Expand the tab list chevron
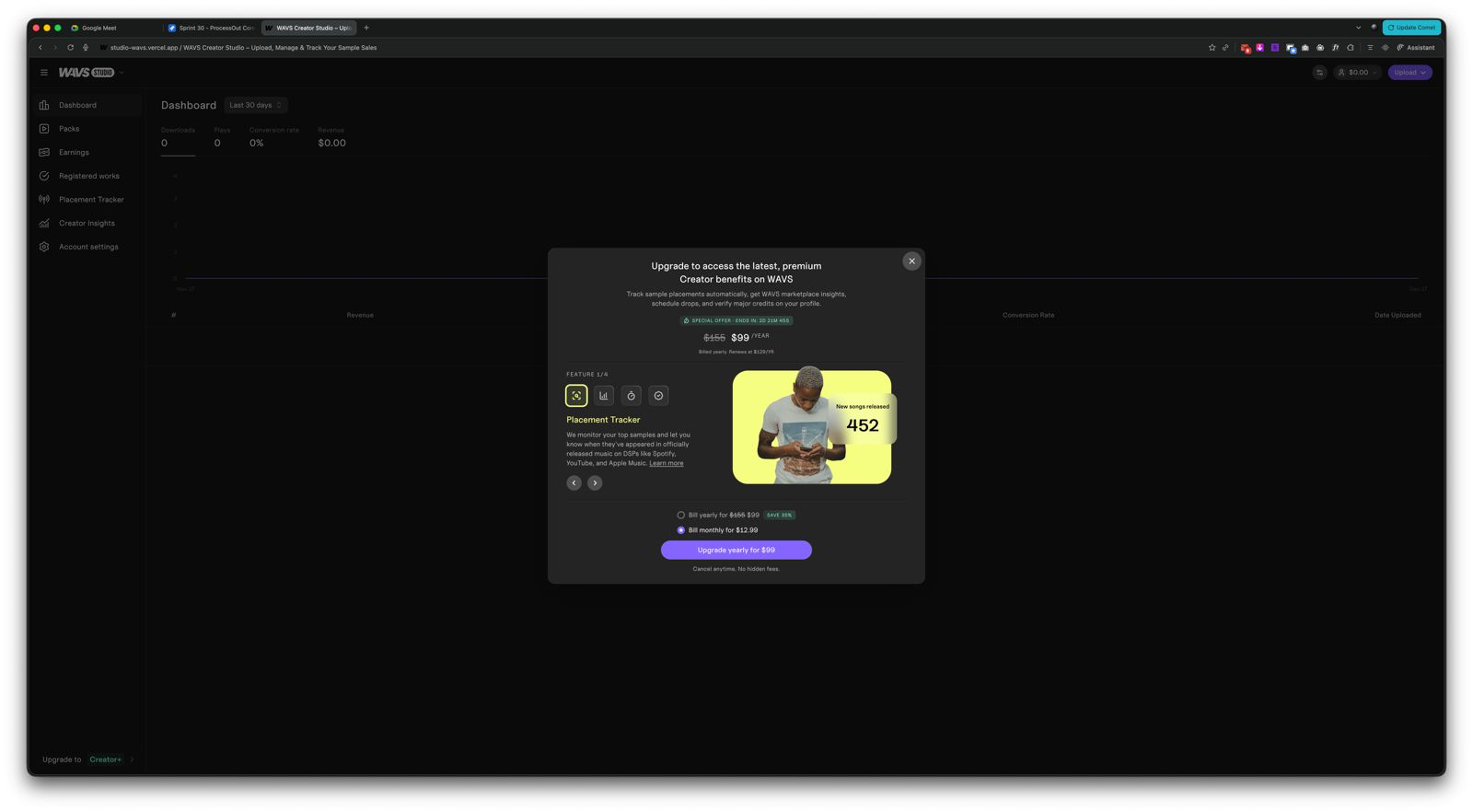 (1358, 28)
